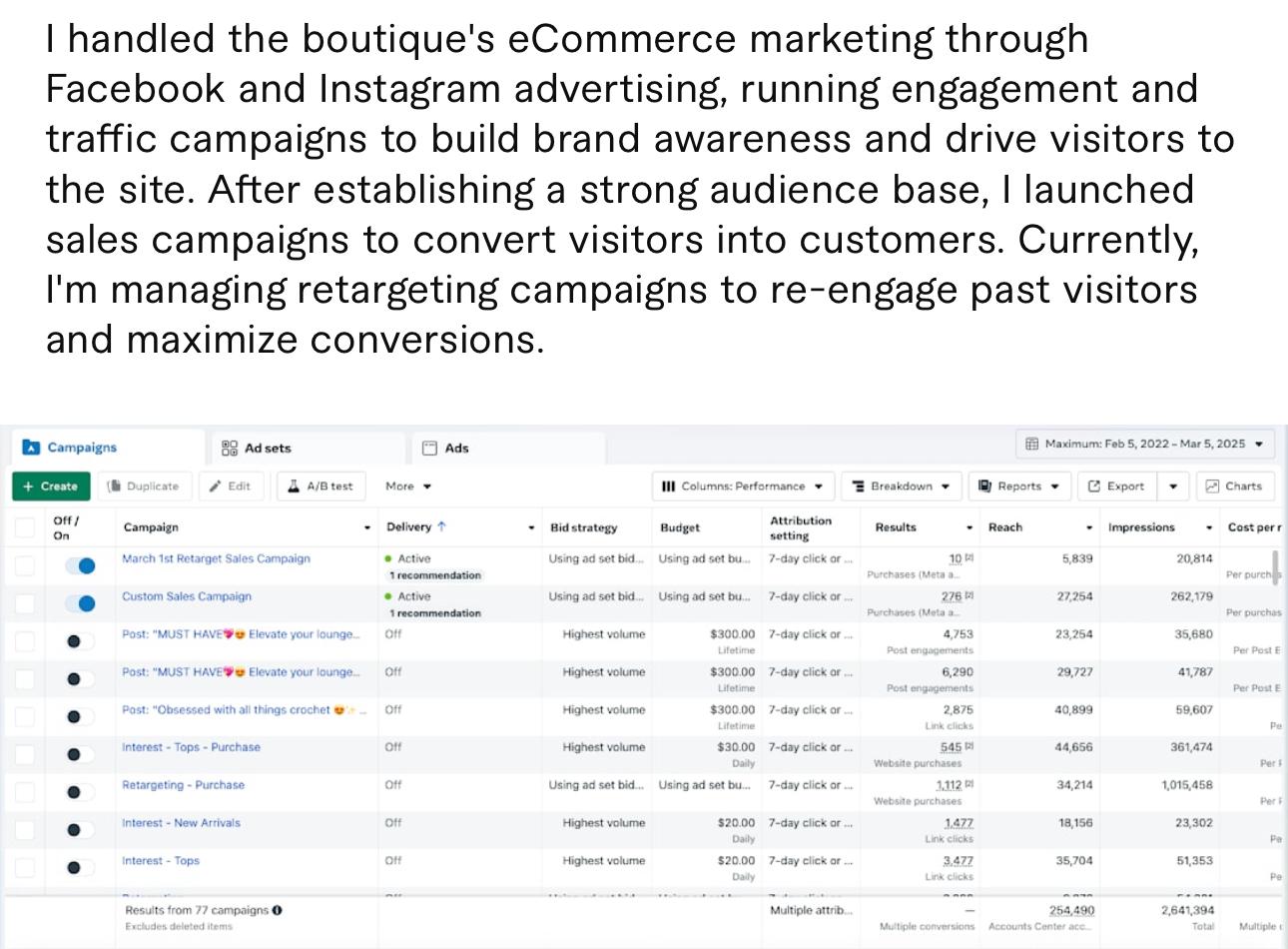Click the Duplicate copy button
This screenshot has width=1288, height=949.
(x=144, y=486)
